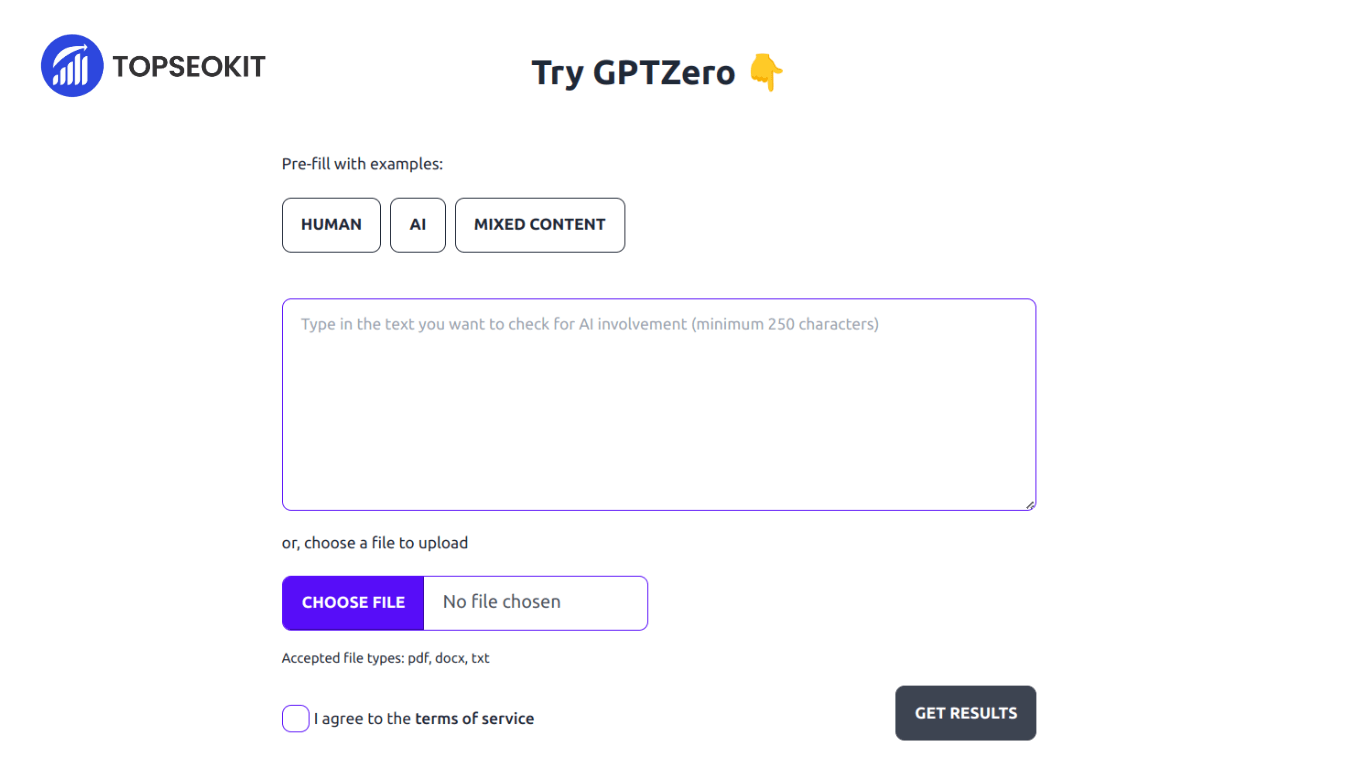The width and height of the screenshot is (1366, 768).
Task: Click the accepted file types note
Action: (x=385, y=658)
